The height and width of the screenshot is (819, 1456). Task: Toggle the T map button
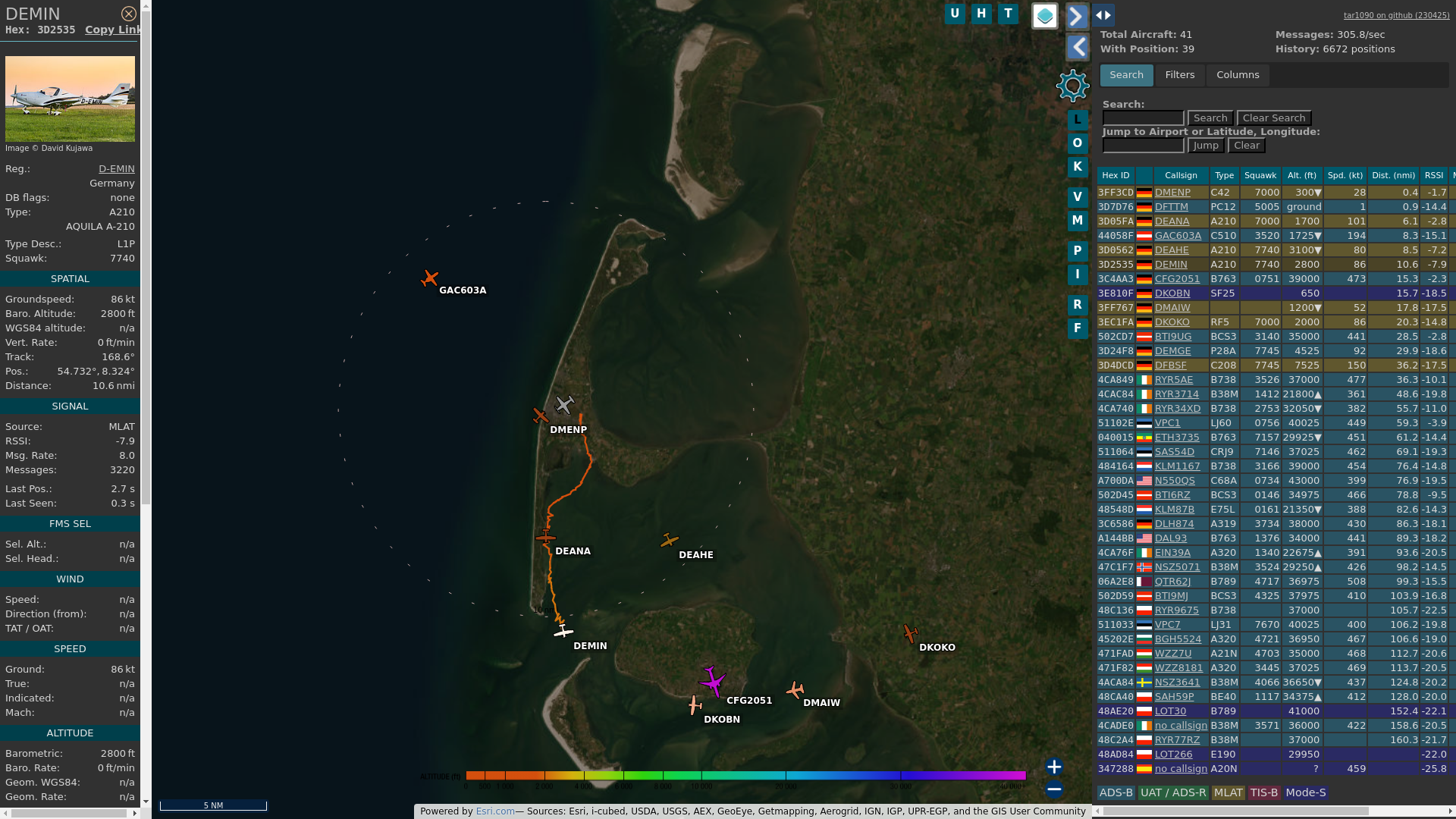1008,13
